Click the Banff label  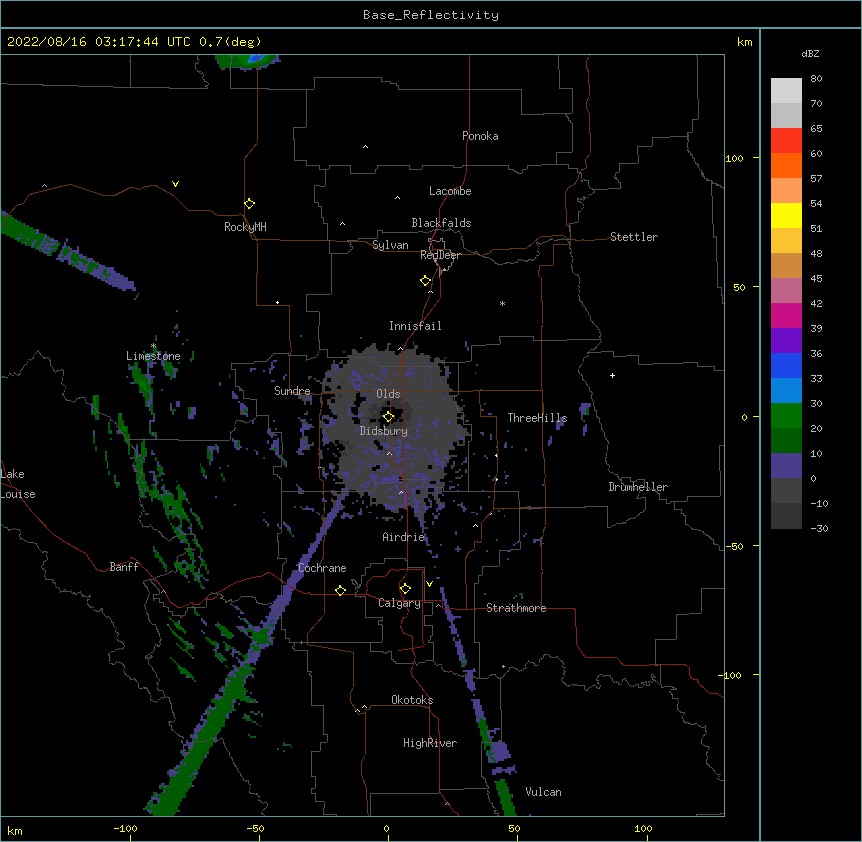click(x=124, y=567)
